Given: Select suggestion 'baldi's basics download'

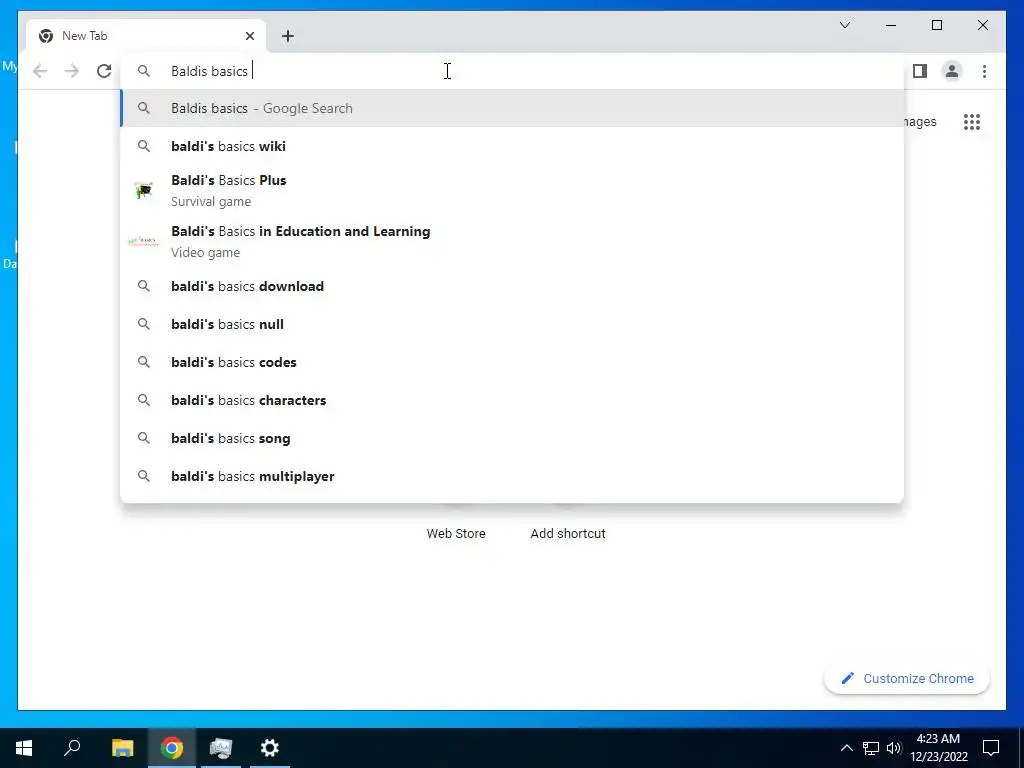Looking at the screenshot, I should 513,286.
